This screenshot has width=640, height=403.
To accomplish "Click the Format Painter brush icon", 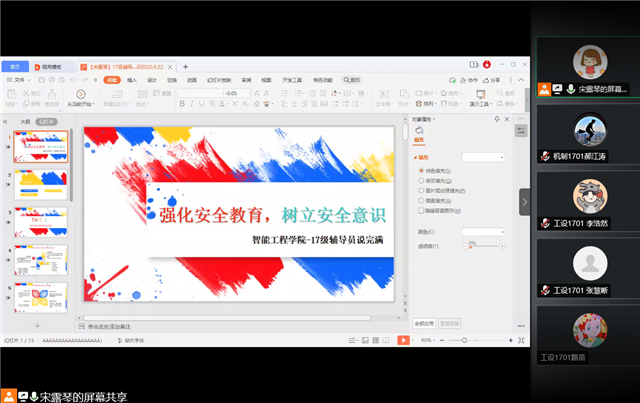I will pyautogui.click(x=52, y=94).
